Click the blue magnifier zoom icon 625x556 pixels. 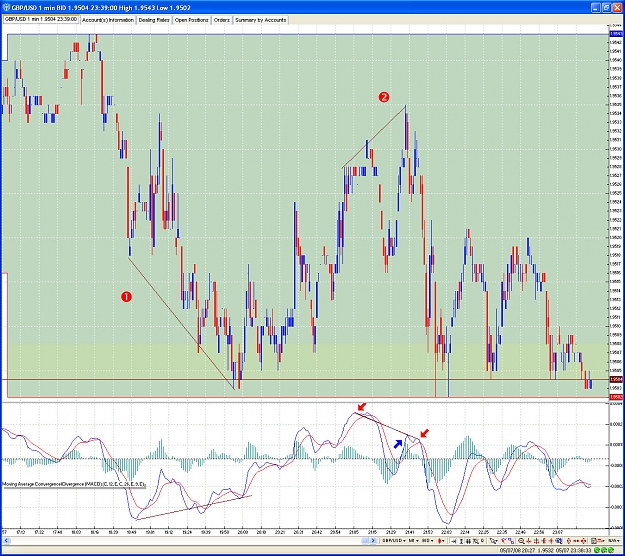[x=559, y=541]
